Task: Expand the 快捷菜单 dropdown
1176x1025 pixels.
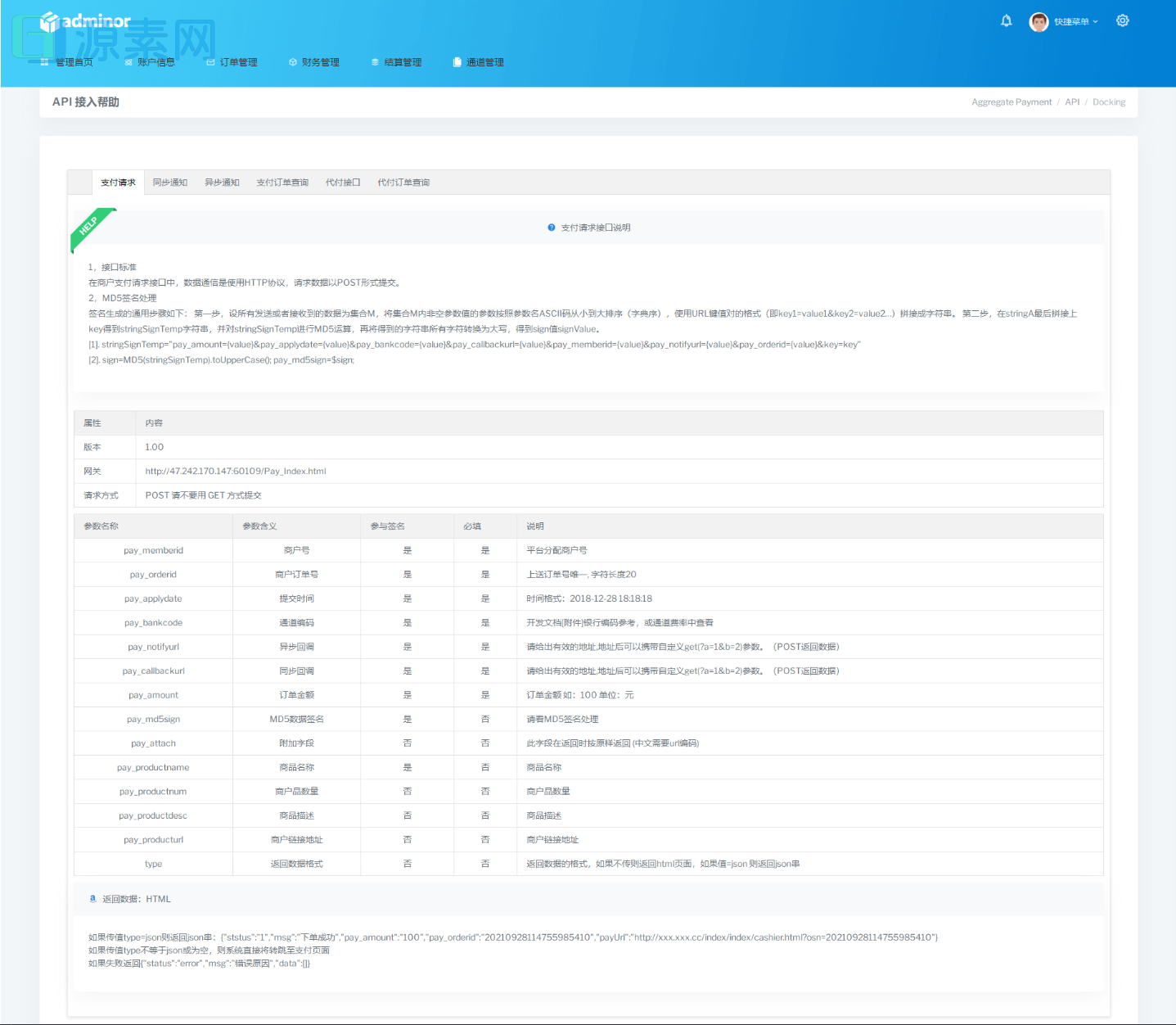Action: click(x=1075, y=22)
